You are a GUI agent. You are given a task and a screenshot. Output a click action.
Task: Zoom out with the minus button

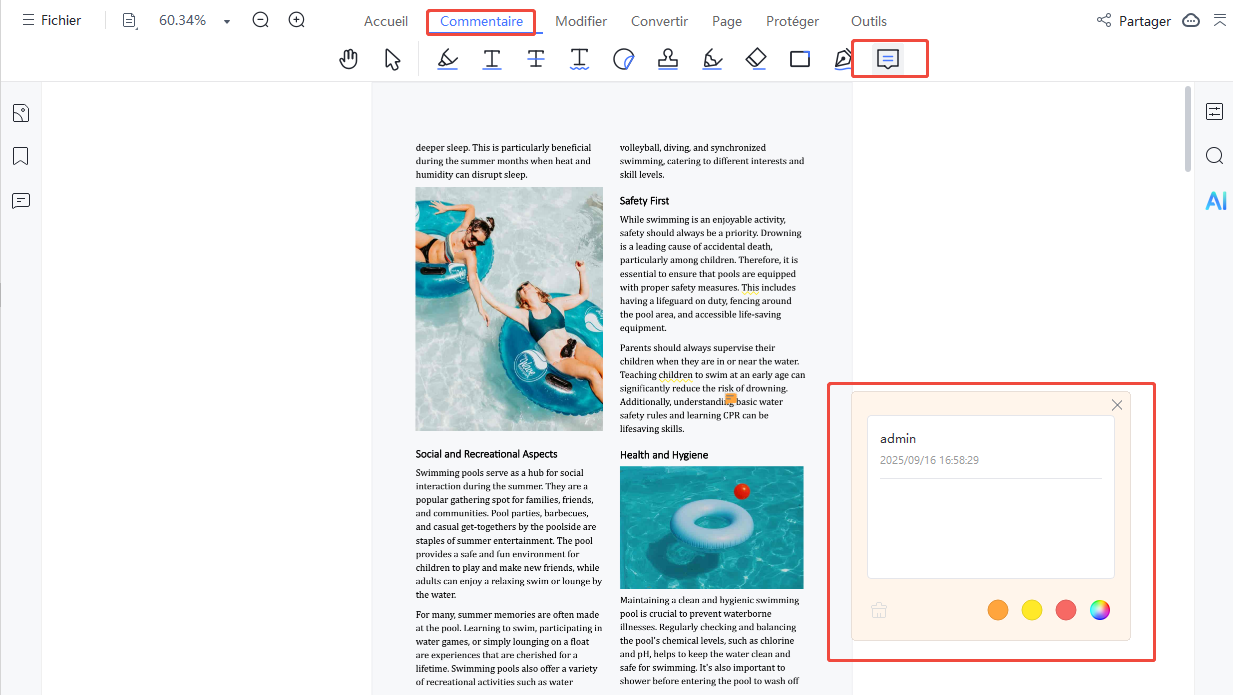[260, 20]
